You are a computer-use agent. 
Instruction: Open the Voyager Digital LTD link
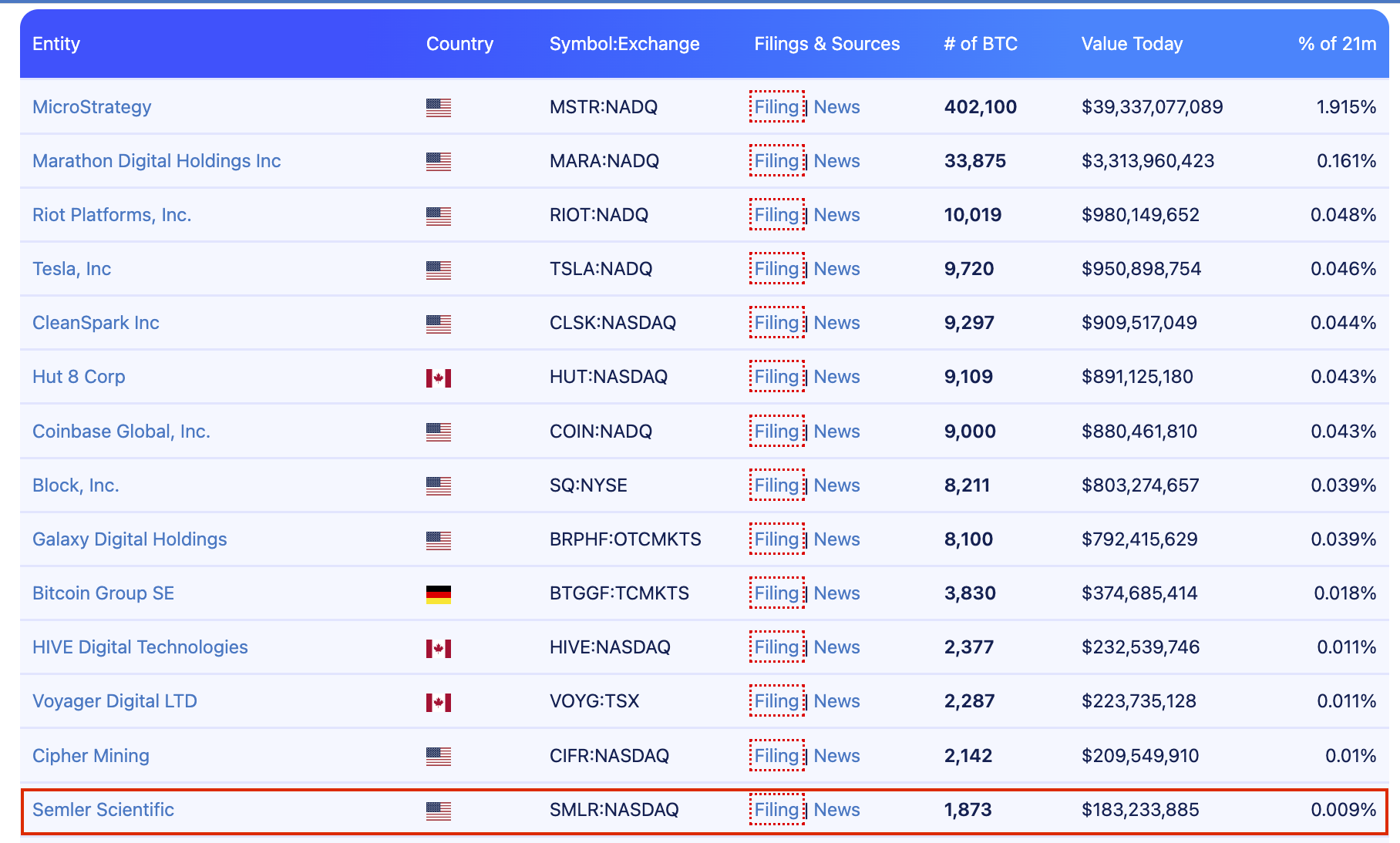point(115,701)
